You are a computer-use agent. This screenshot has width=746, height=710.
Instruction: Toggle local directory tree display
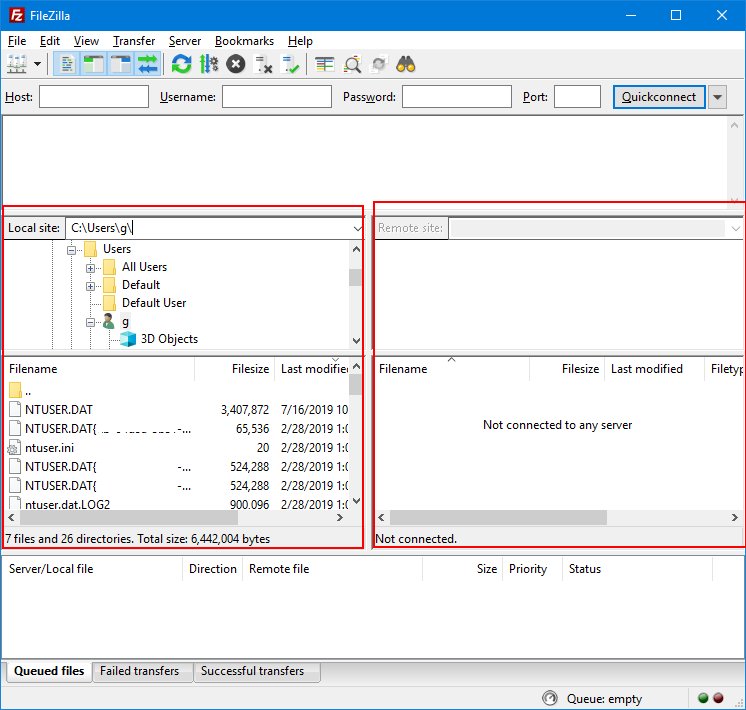(x=94, y=64)
